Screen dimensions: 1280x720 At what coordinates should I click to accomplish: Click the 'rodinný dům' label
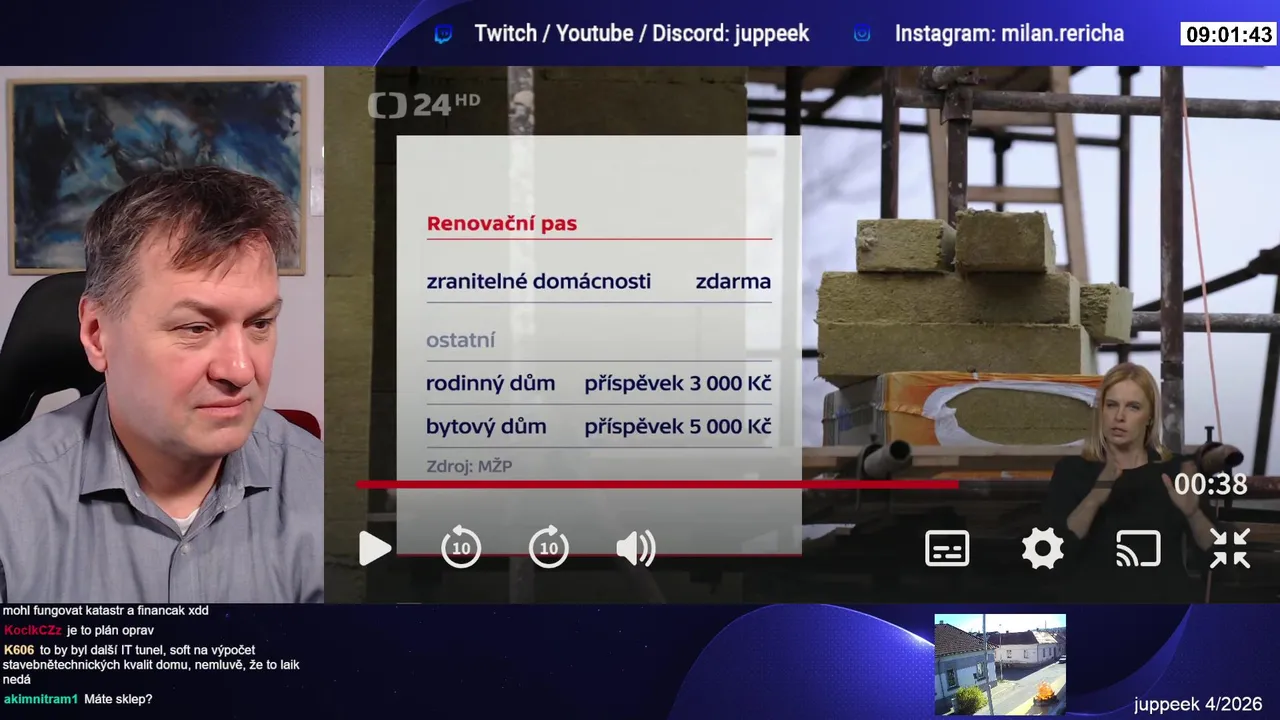(x=490, y=383)
